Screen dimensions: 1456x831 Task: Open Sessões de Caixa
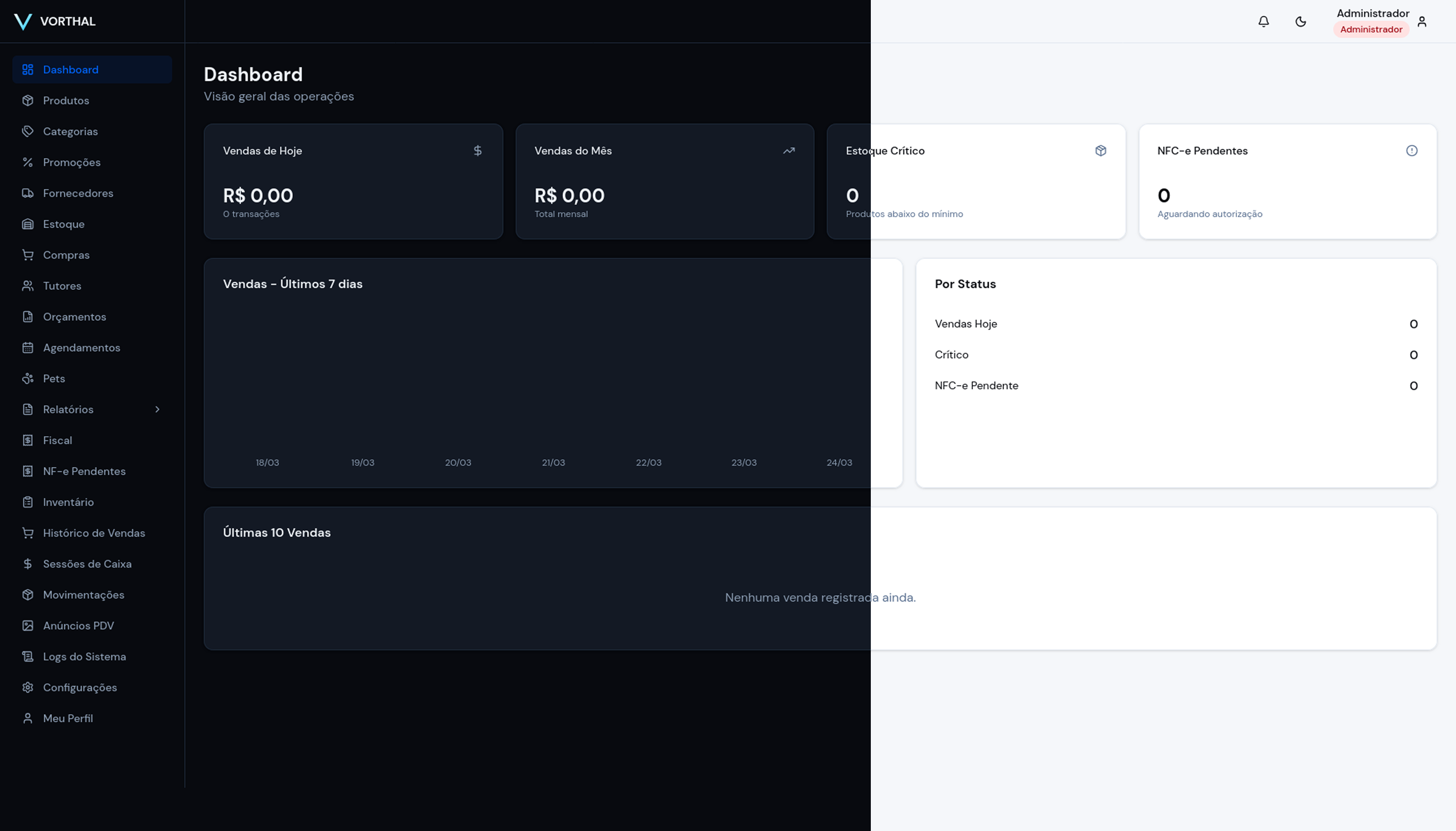coord(87,563)
